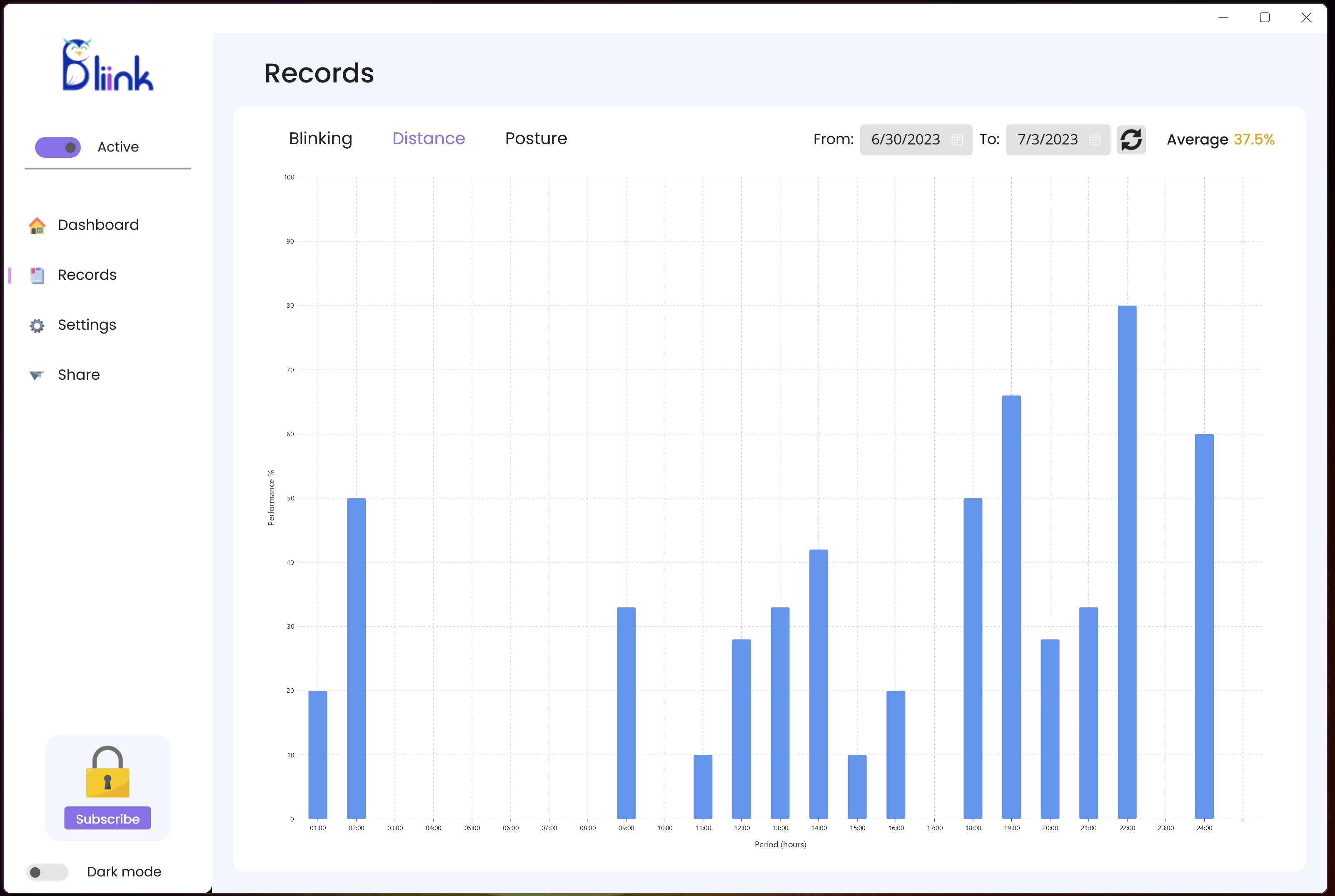Viewport: 1335px width, 896px height.
Task: Click the tallest bar at 22:00
Action: click(1126, 563)
